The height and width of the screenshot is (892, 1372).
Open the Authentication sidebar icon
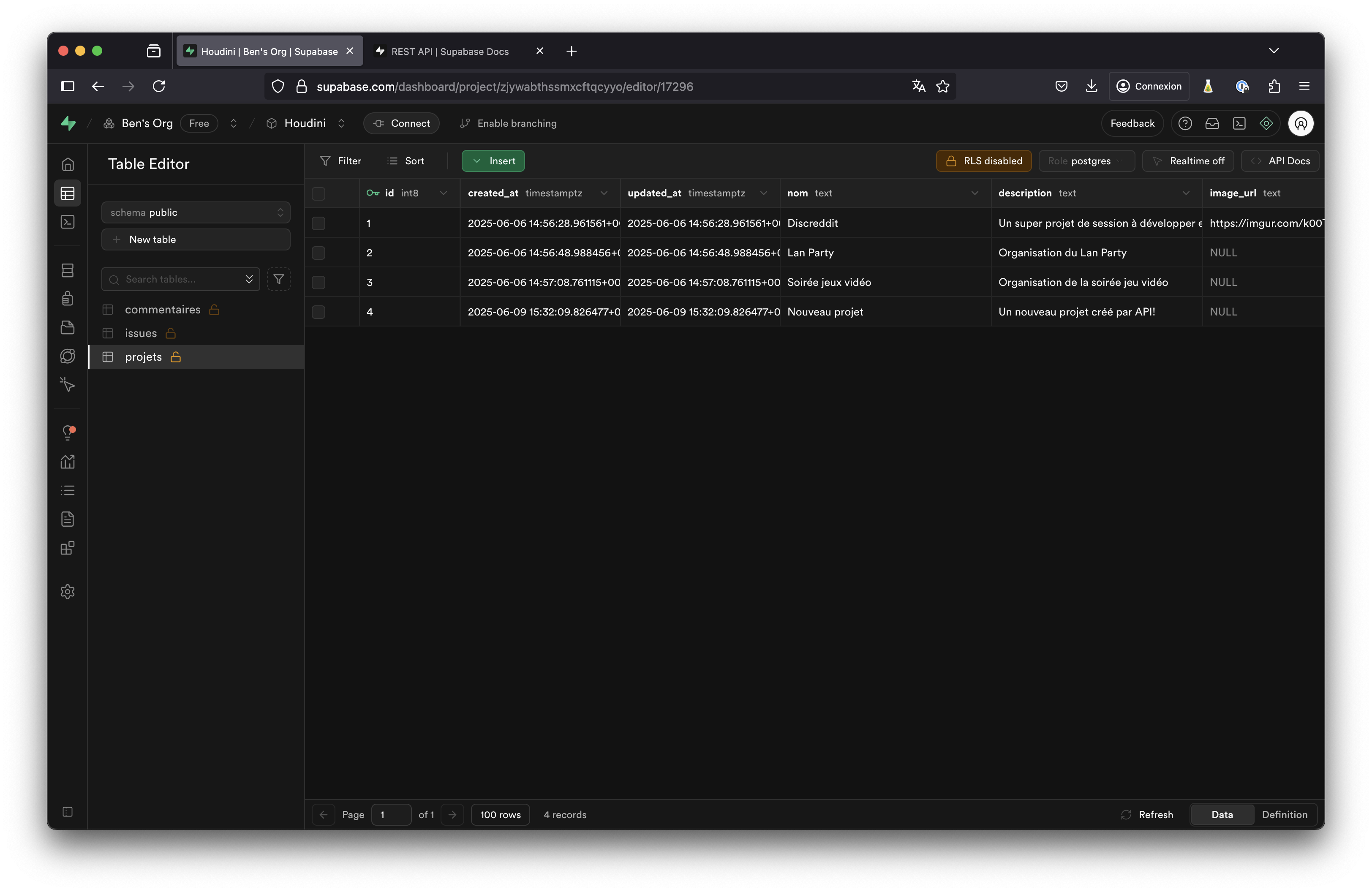pyautogui.click(x=68, y=299)
